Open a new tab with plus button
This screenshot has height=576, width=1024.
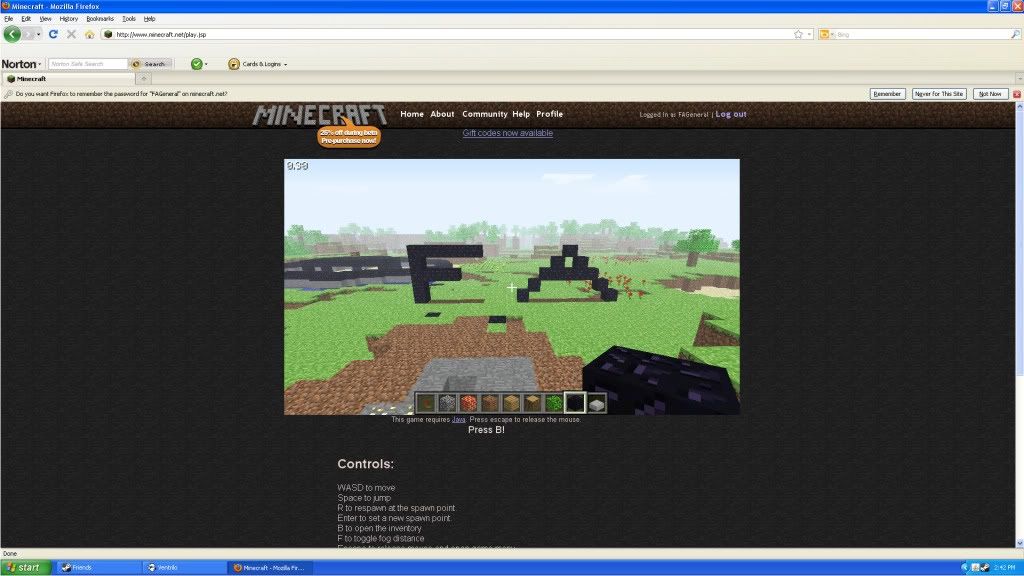[144, 78]
